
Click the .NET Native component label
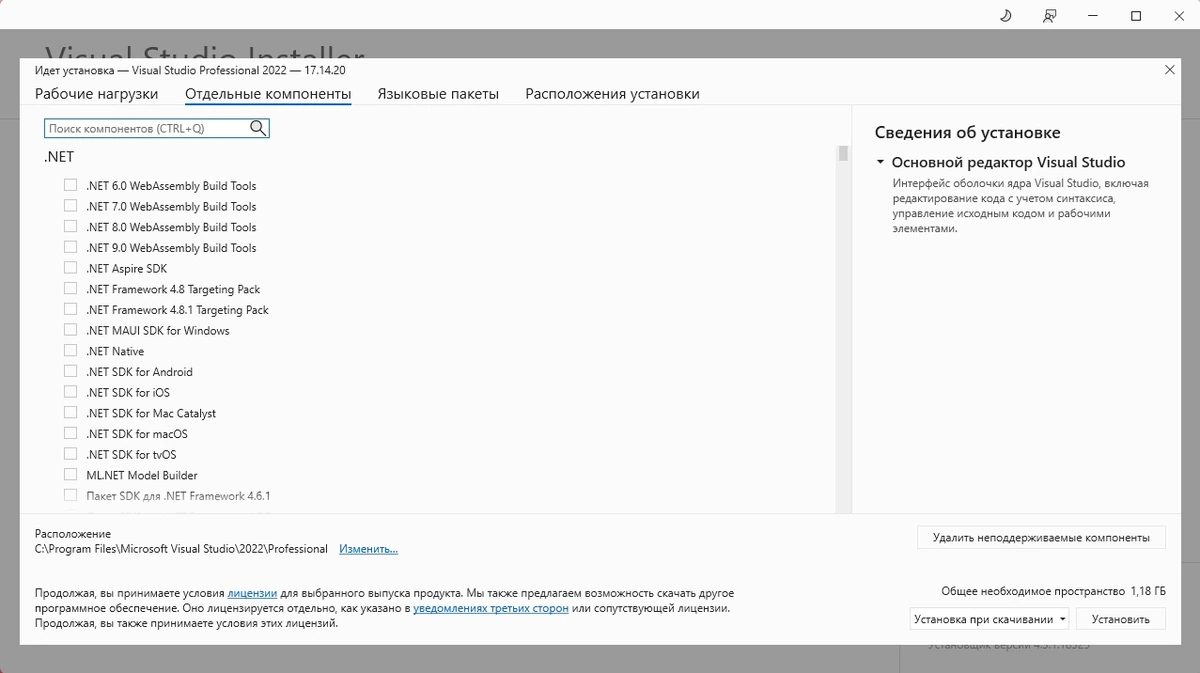pyautogui.click(x=115, y=351)
